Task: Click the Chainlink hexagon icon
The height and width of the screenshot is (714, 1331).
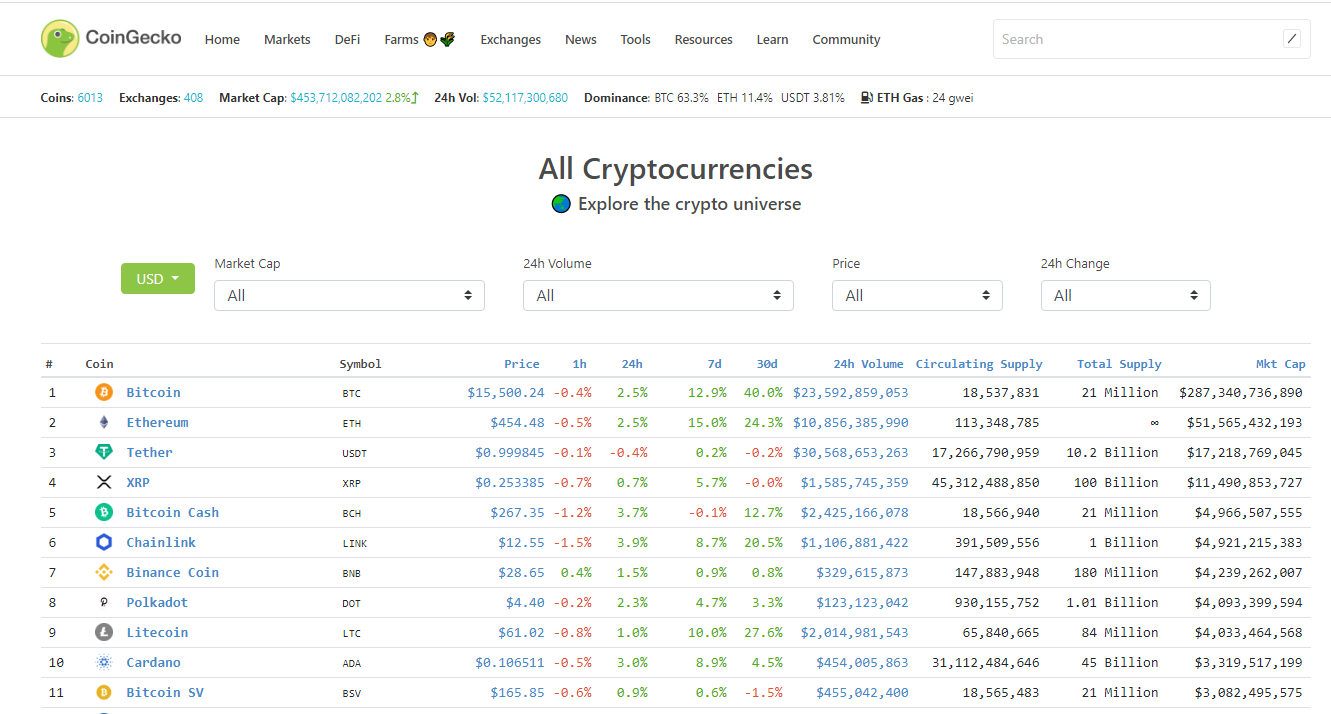Action: 104,542
